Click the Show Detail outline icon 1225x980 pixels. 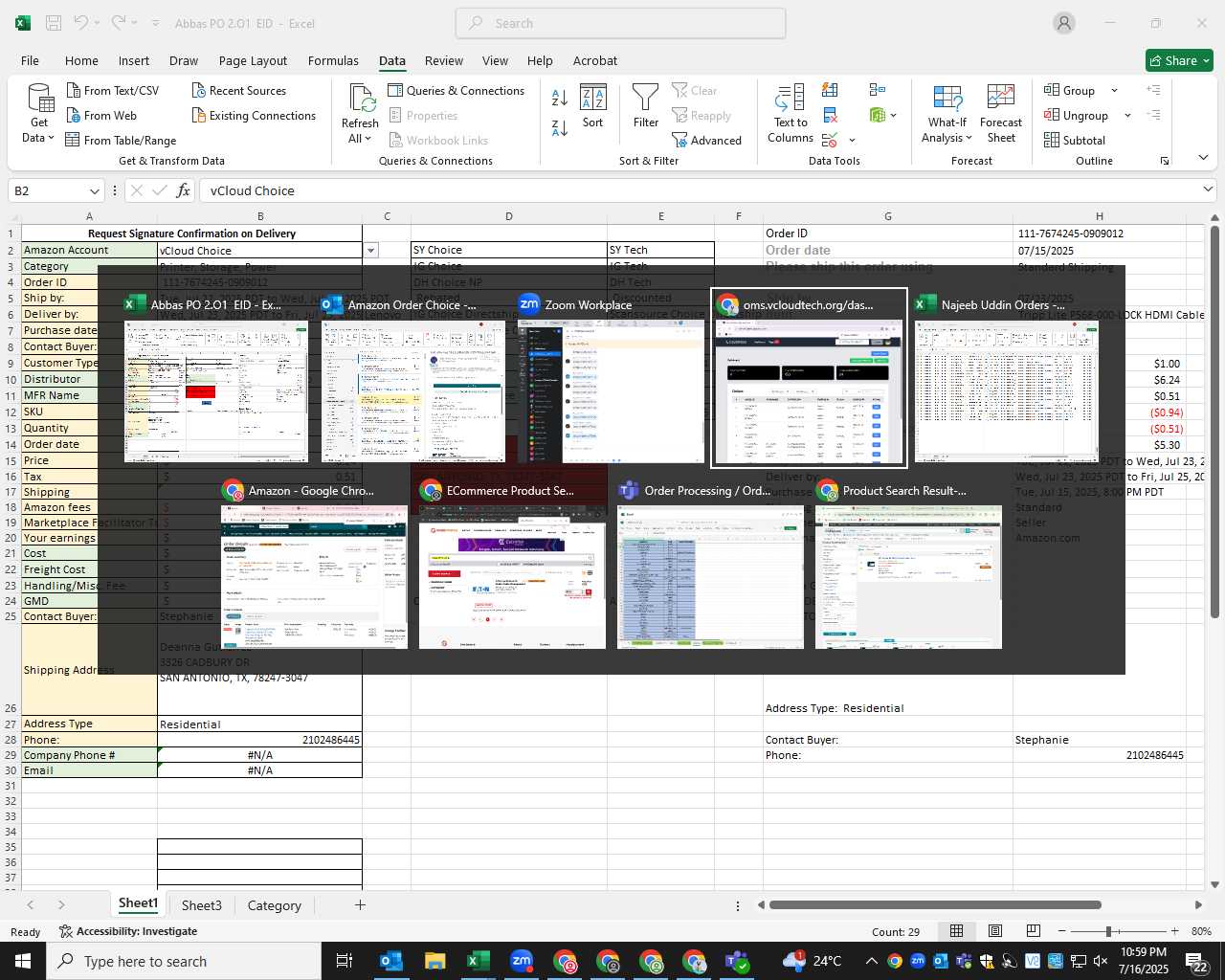[x=1154, y=90]
